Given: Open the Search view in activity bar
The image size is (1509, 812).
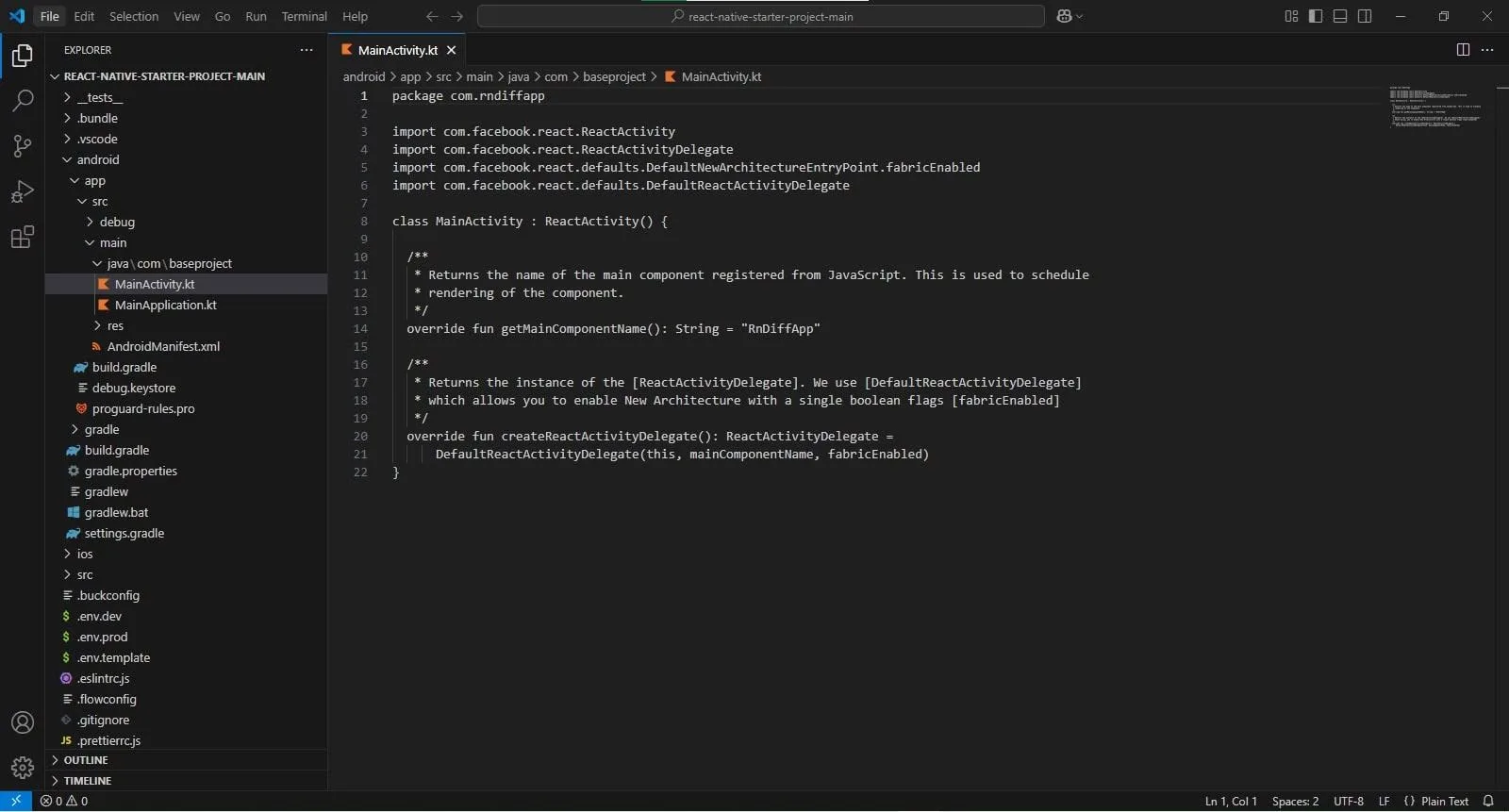Looking at the screenshot, I should [23, 101].
